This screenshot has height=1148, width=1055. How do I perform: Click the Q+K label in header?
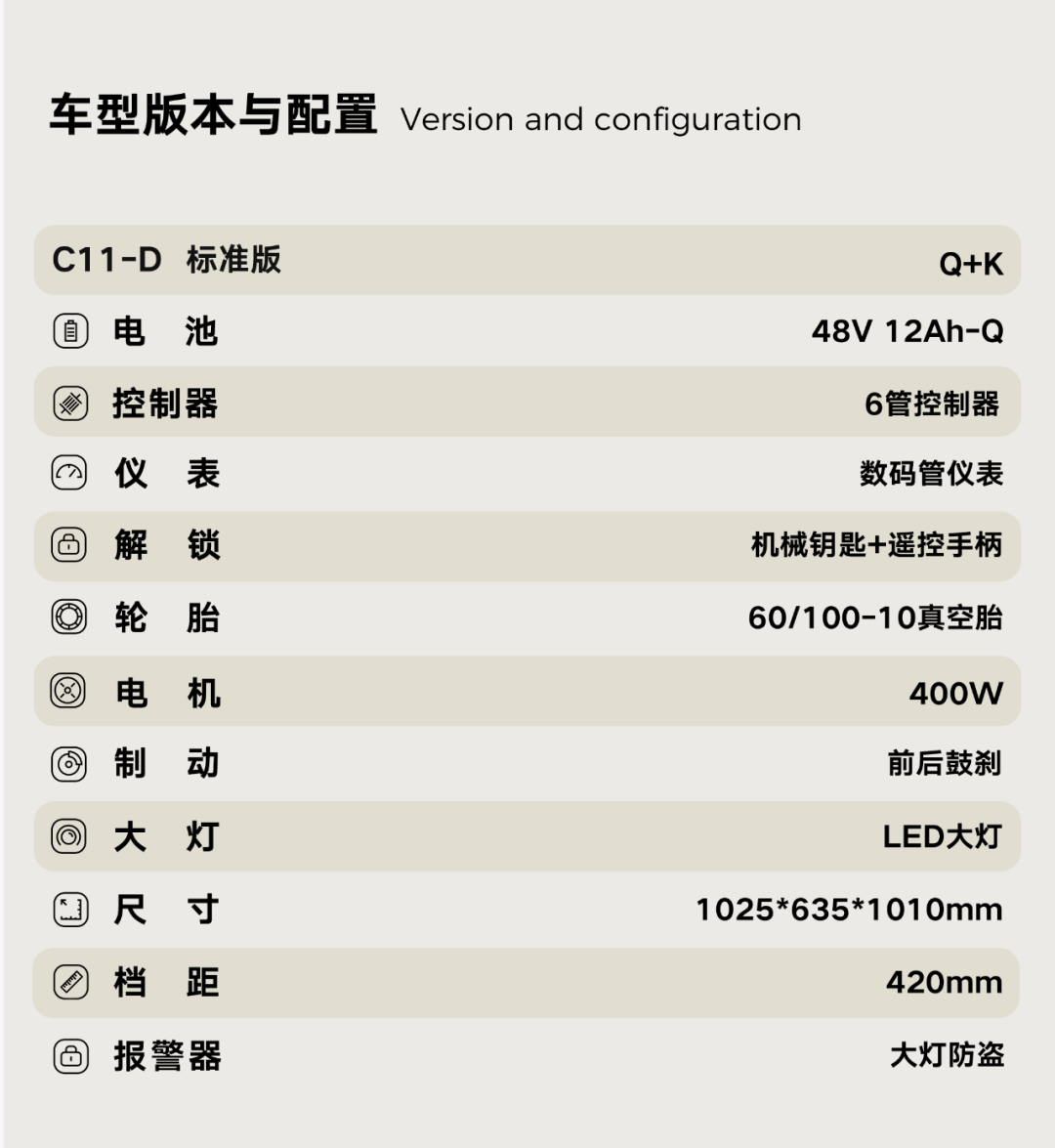(x=971, y=263)
